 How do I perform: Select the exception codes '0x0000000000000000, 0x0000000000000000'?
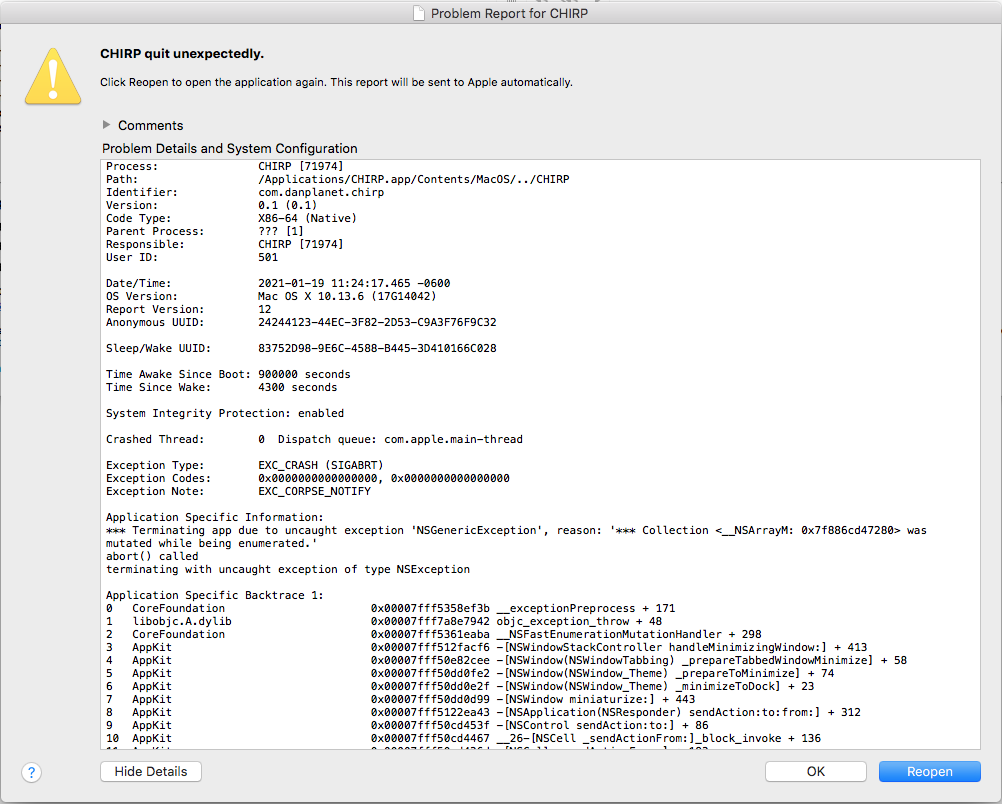[x=384, y=478]
